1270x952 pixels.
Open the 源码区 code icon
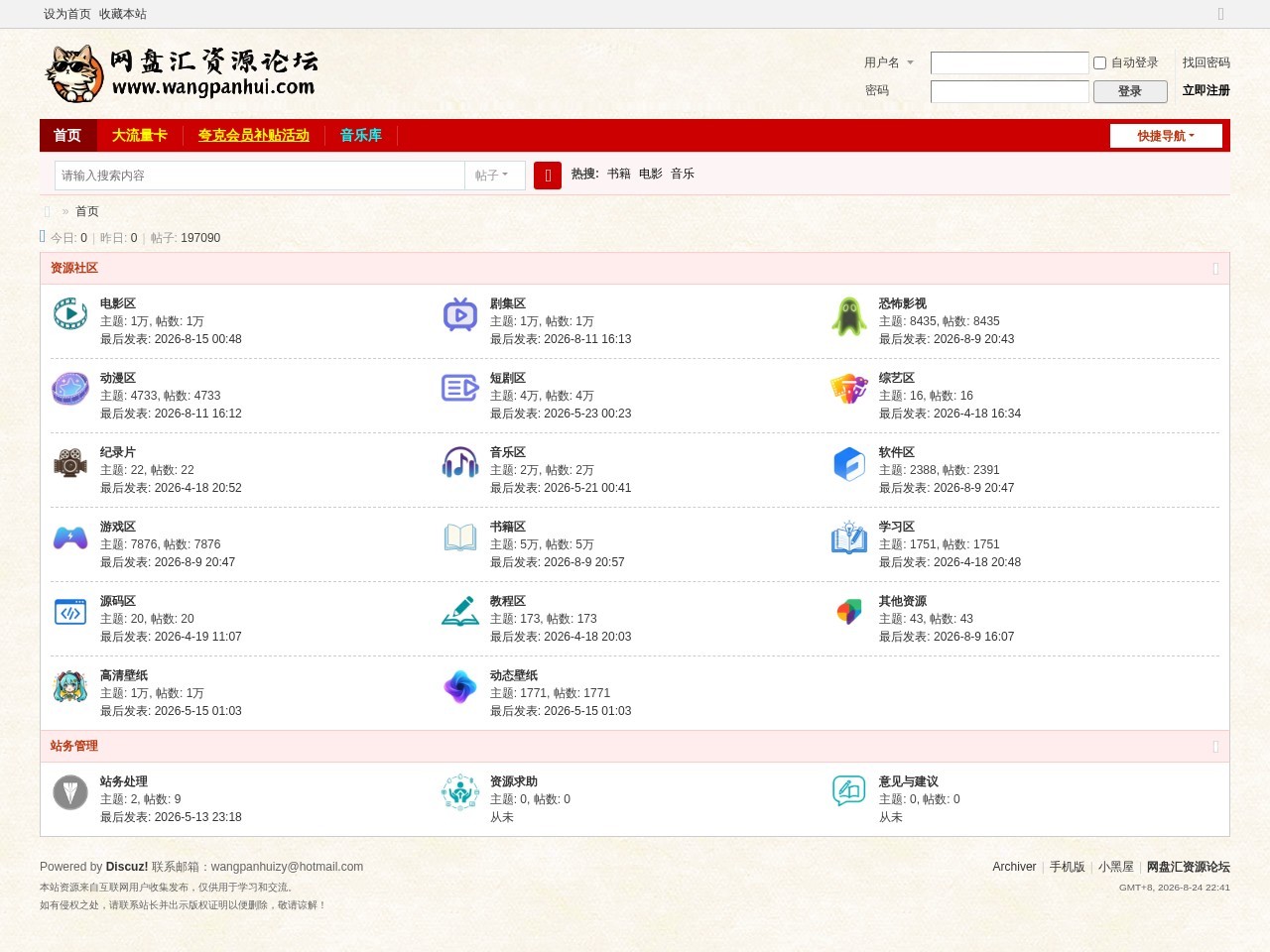(70, 612)
